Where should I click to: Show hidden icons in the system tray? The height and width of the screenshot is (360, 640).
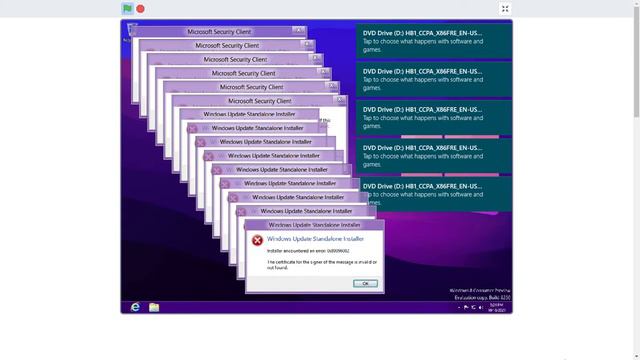click(x=459, y=307)
